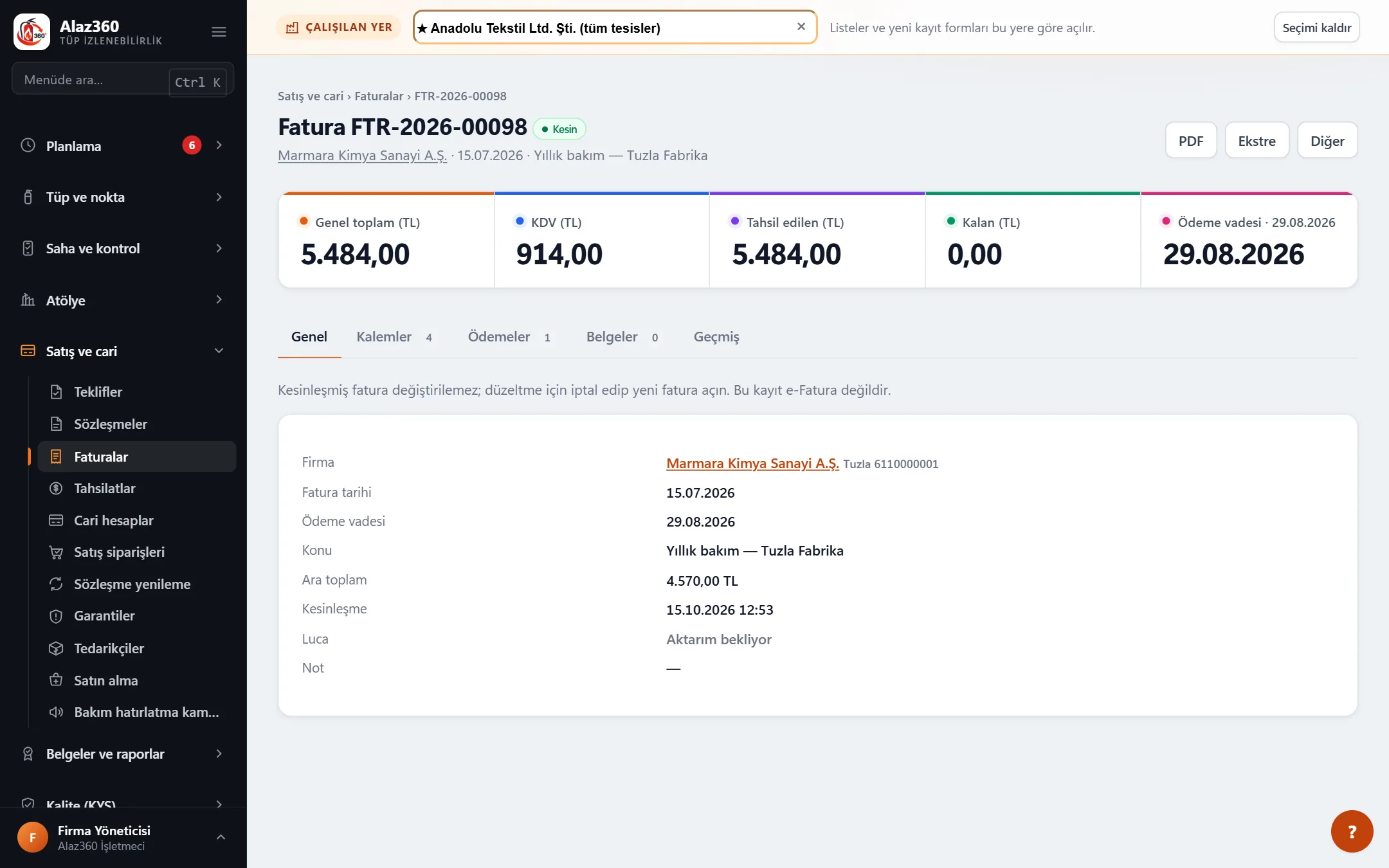Expand the Tüp ve nokta chevron
The image size is (1389, 868).
coord(219,197)
